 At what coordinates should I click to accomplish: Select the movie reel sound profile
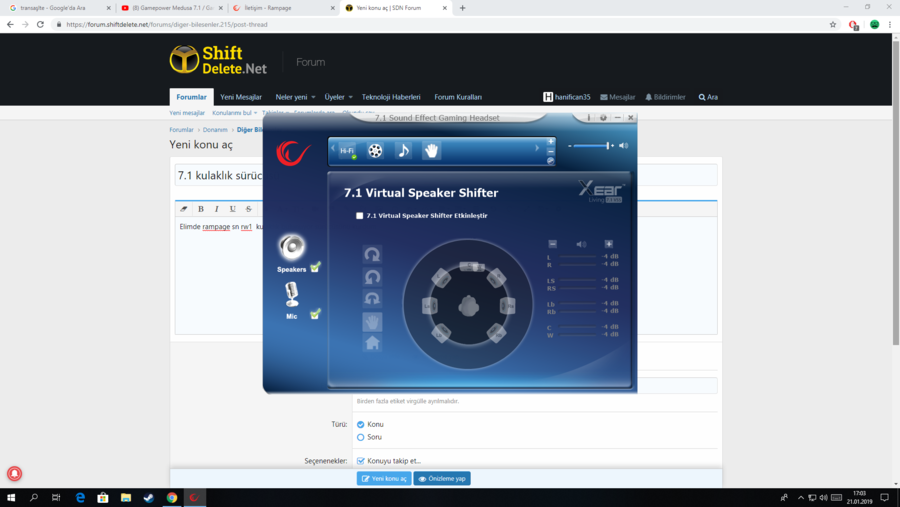(375, 151)
